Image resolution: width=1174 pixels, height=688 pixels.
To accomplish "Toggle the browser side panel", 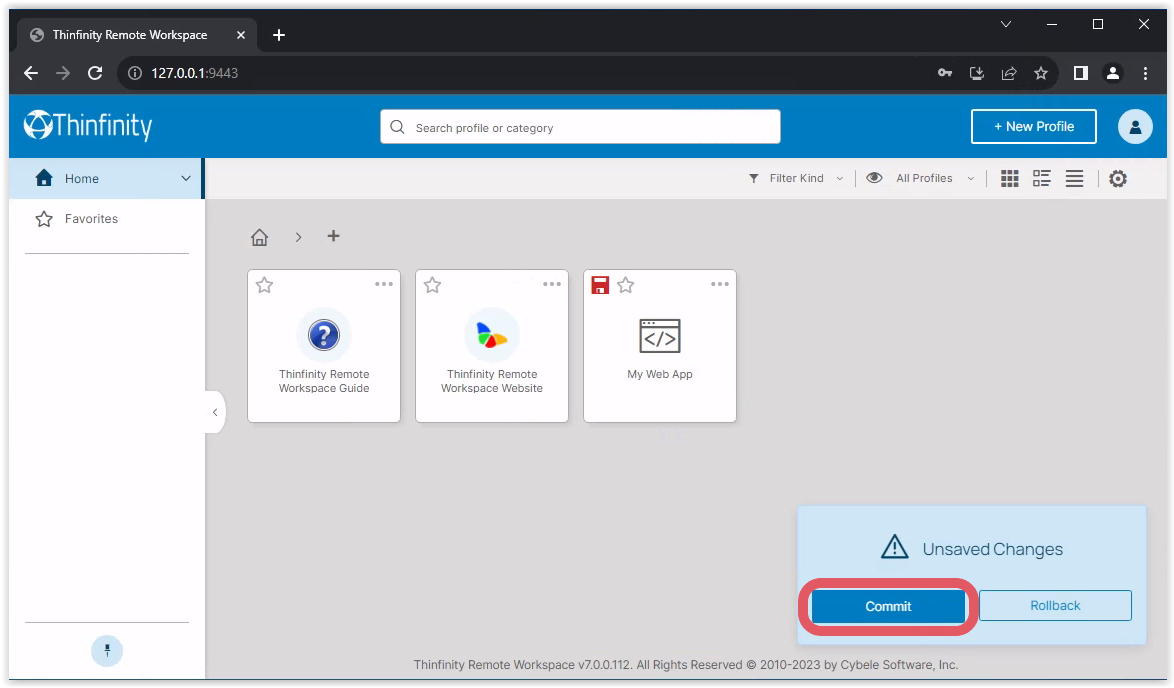I will (x=1080, y=73).
